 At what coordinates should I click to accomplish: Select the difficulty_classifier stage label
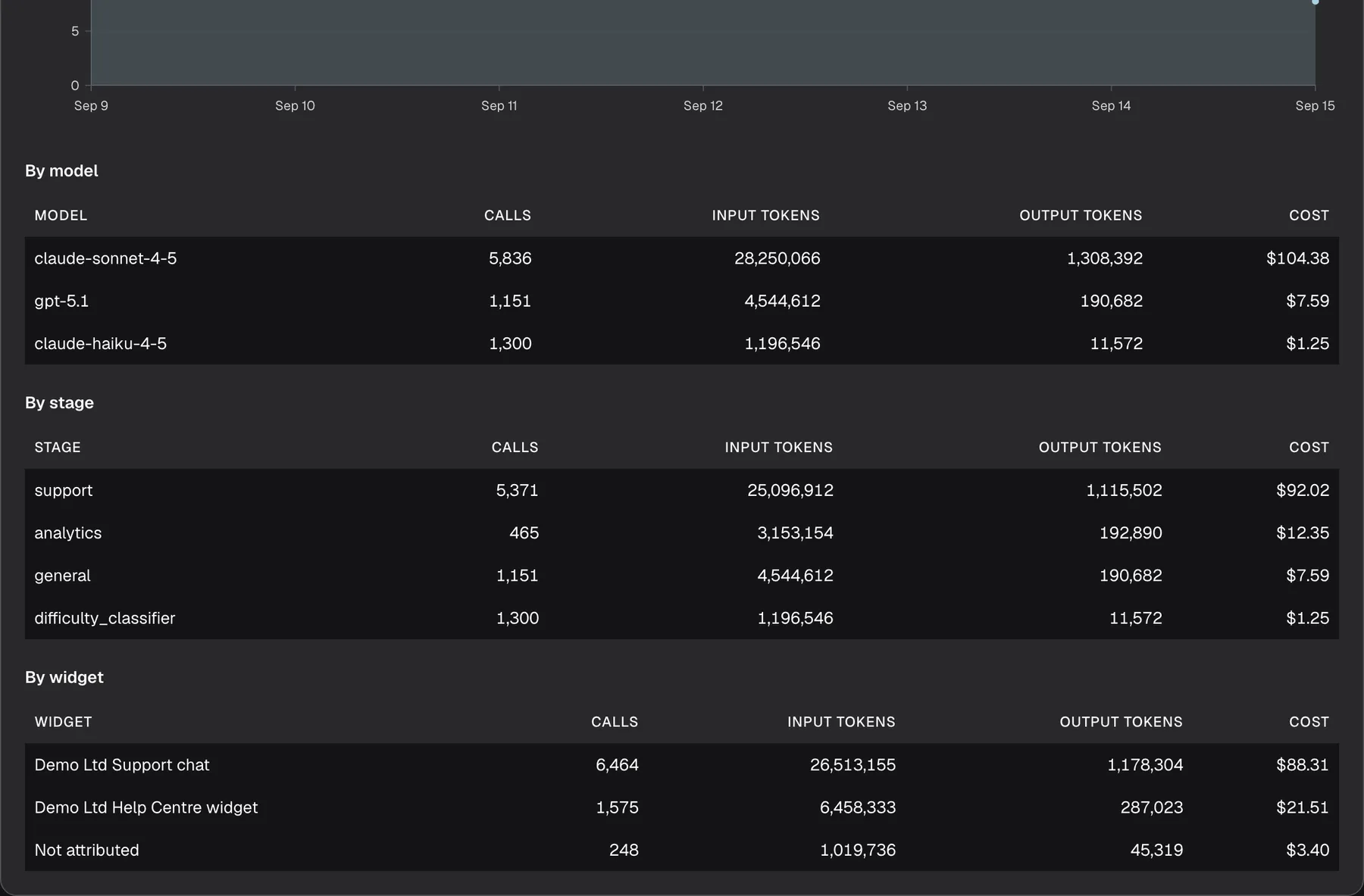pos(105,618)
